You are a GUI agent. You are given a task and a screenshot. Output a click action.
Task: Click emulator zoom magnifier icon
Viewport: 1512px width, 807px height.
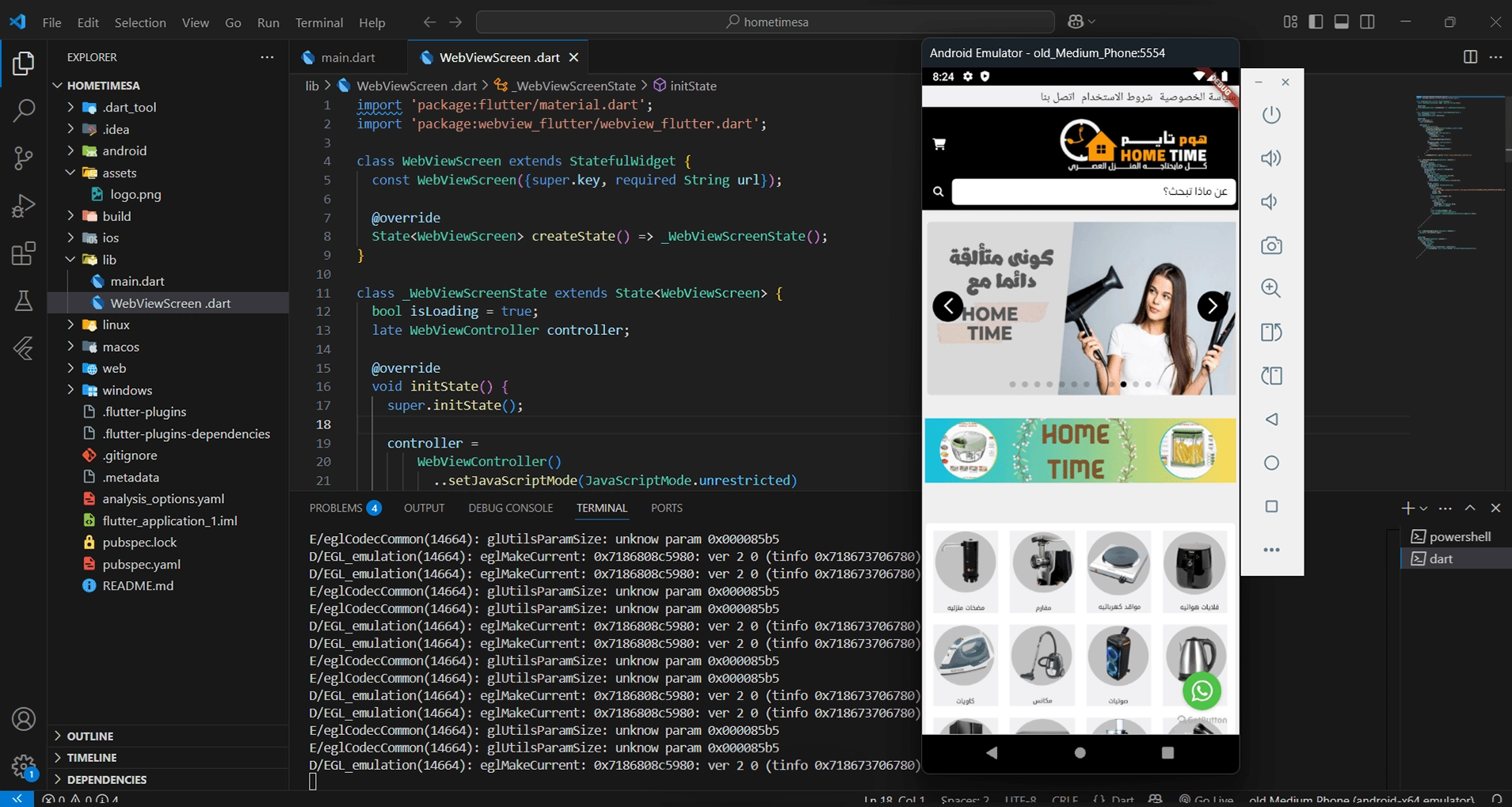tap(1271, 288)
